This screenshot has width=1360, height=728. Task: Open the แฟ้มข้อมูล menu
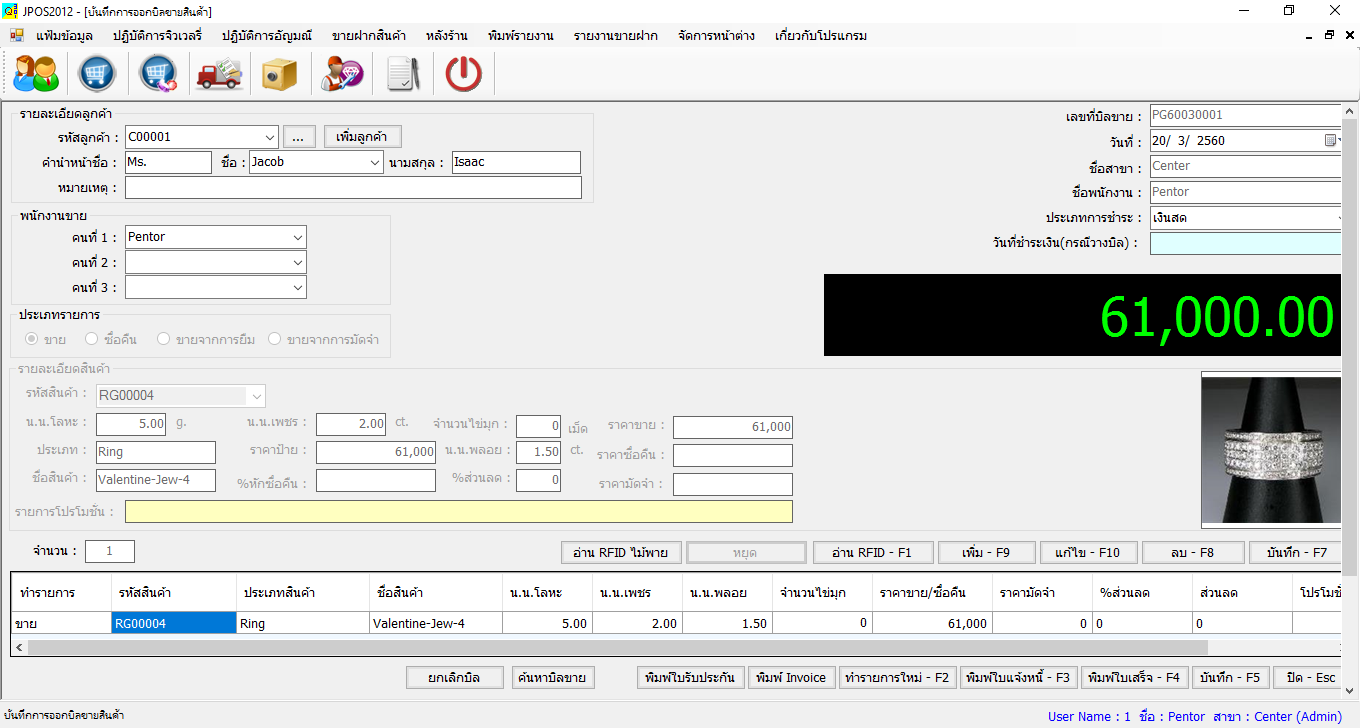click(x=64, y=36)
